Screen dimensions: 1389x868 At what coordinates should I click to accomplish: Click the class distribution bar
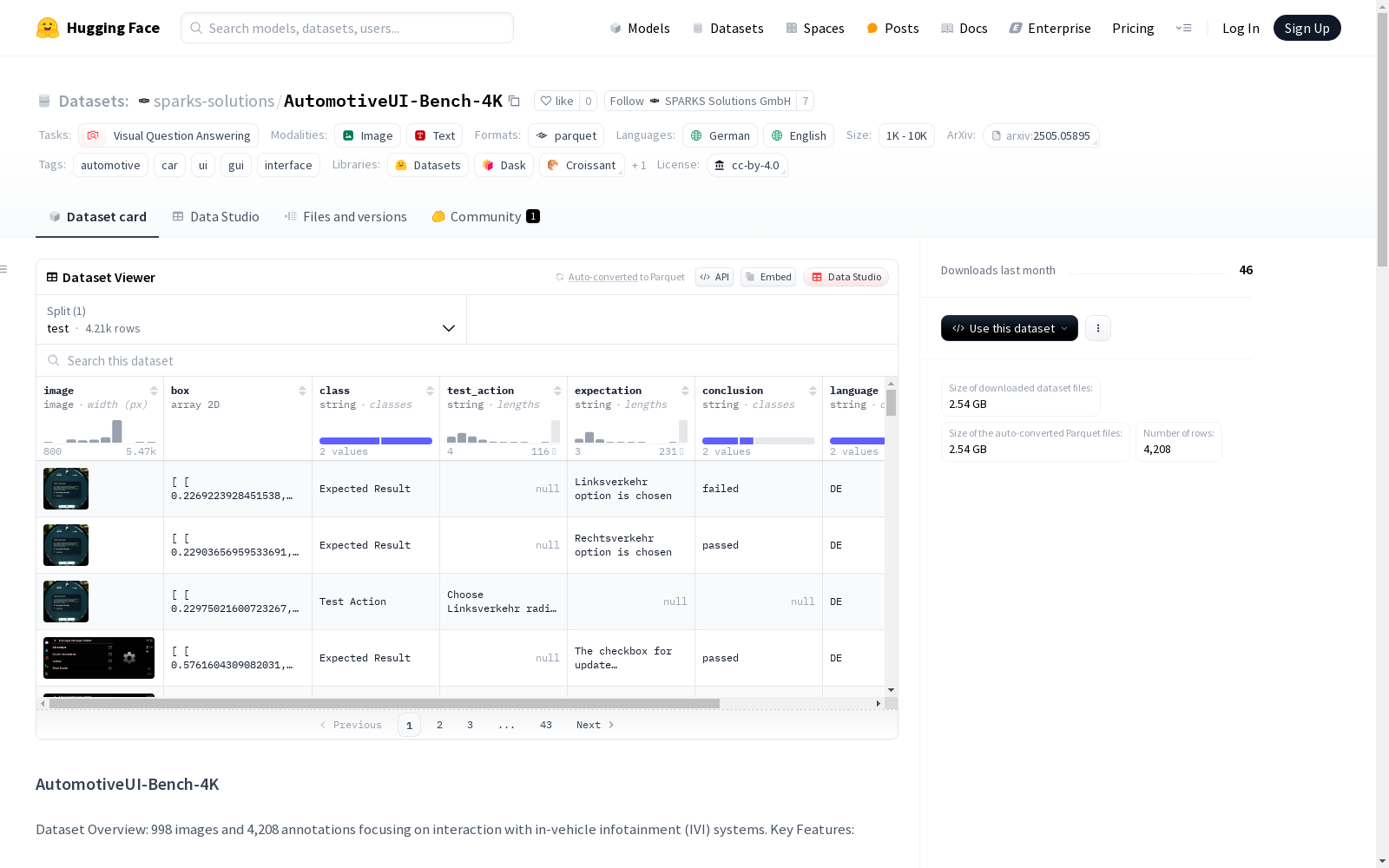376,441
